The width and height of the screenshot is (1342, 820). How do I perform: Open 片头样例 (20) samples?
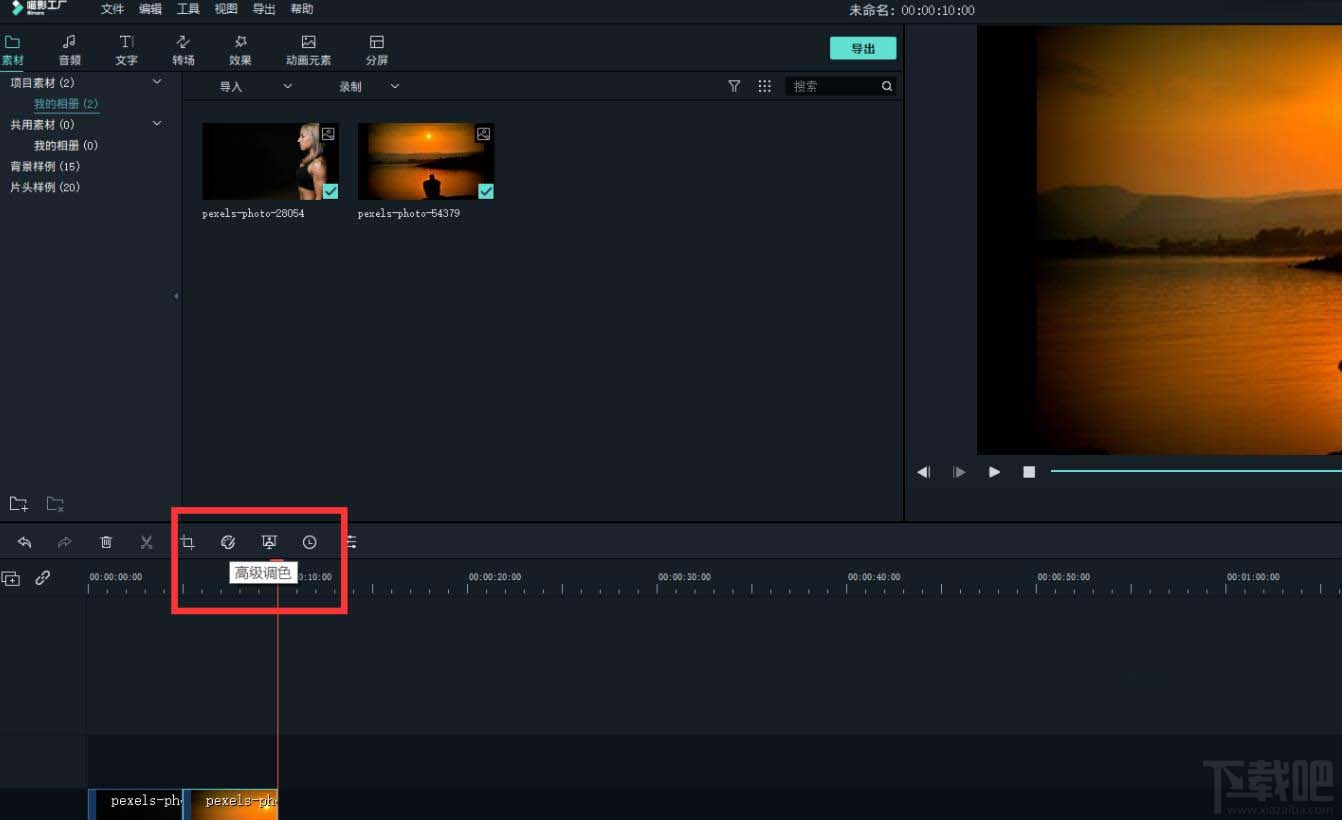[45, 188]
